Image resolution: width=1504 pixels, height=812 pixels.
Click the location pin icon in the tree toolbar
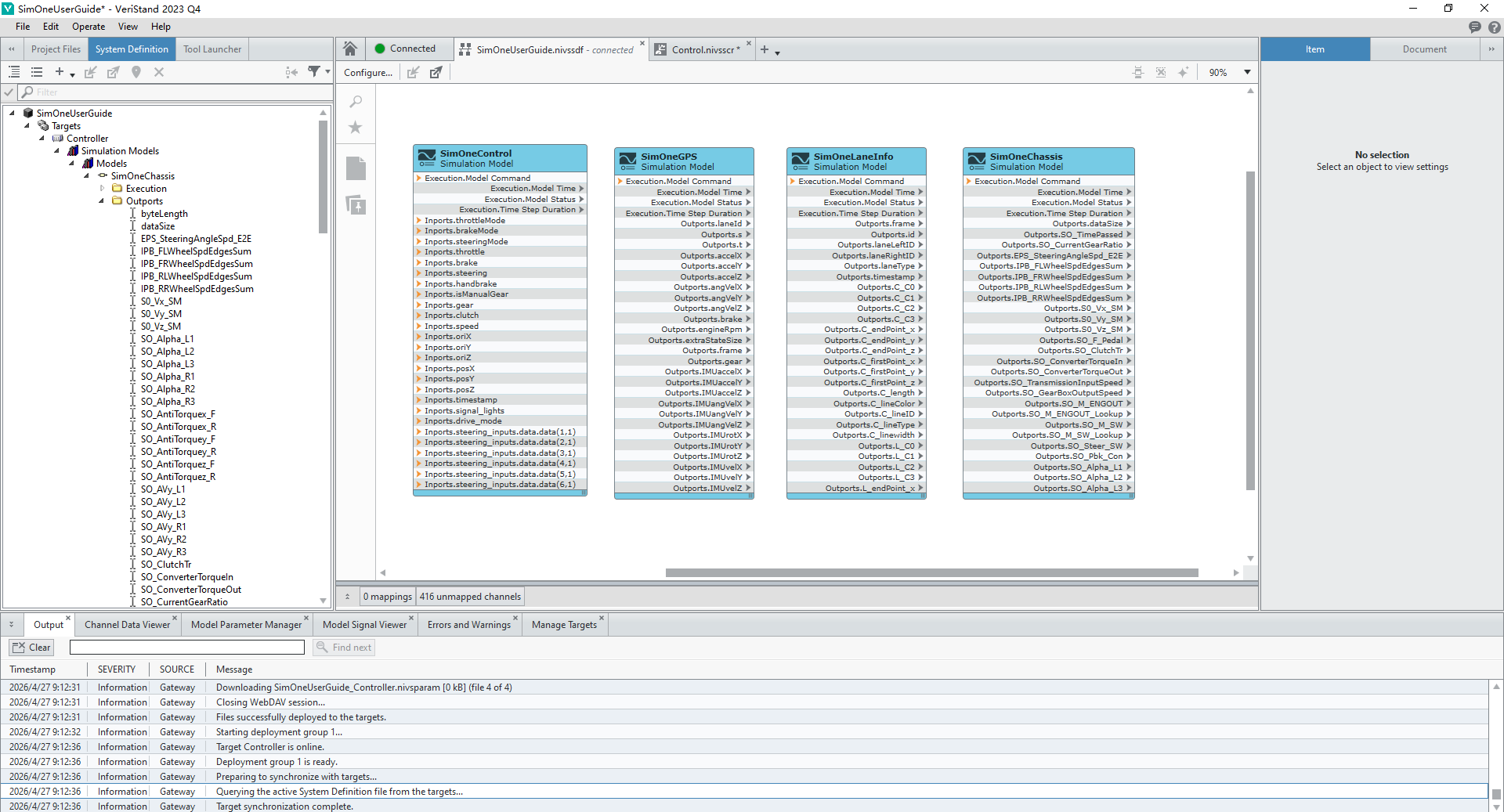136,72
